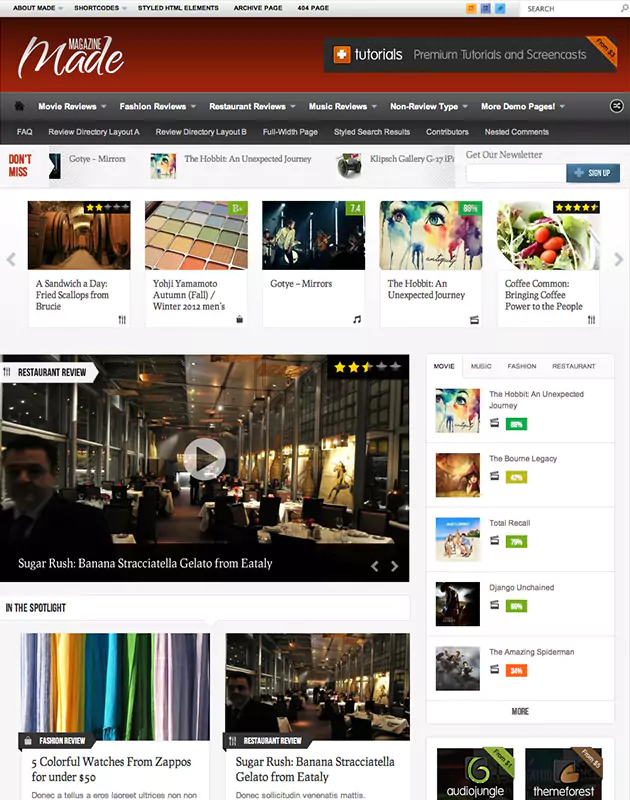Click the search magnifier icon
Viewport: 630px width, 800px height.
(x=624, y=8)
